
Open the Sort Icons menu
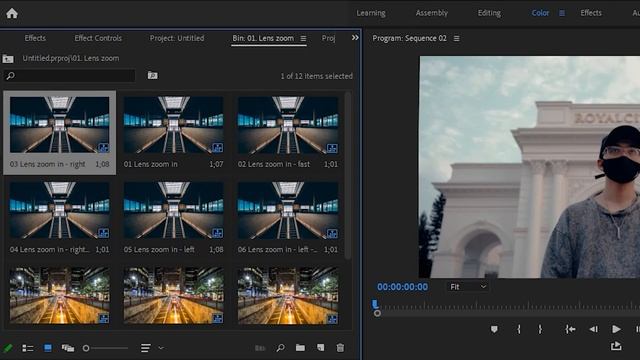tap(145, 348)
